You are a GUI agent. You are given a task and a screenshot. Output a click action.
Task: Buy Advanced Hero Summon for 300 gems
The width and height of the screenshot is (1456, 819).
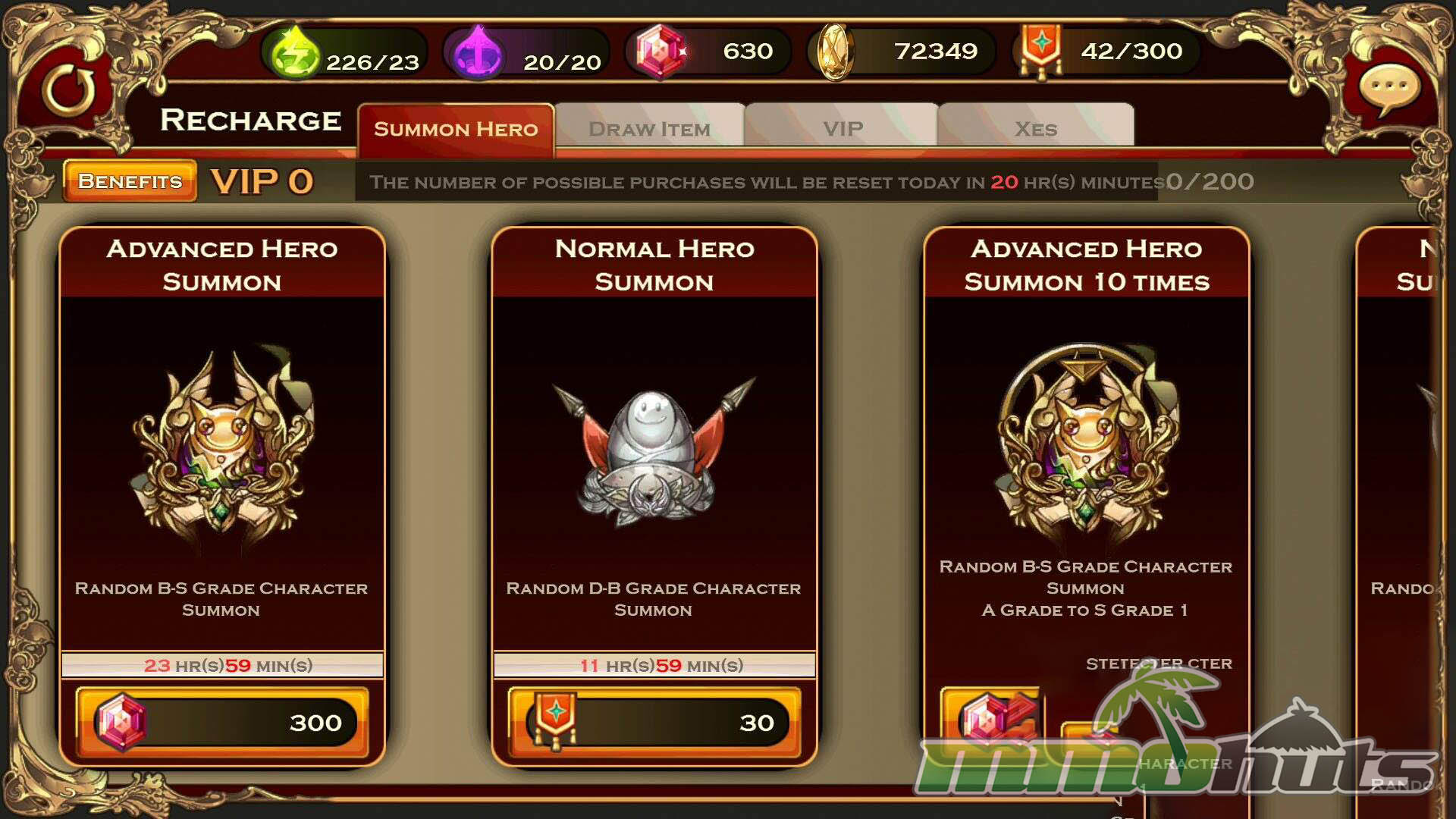222,722
